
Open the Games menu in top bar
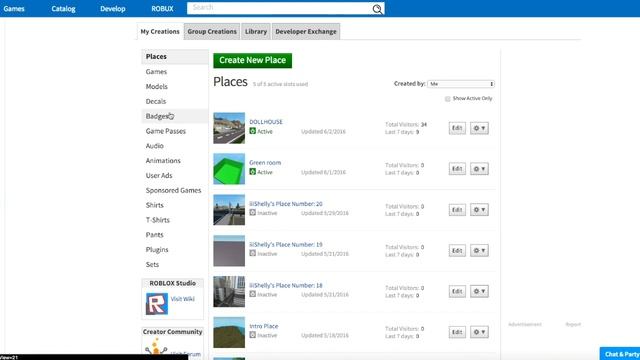coord(14,9)
